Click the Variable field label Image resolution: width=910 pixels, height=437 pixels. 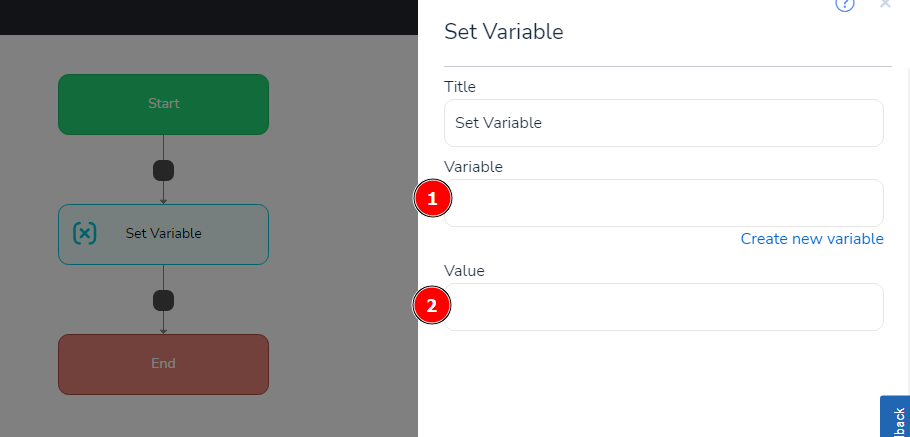(x=473, y=167)
